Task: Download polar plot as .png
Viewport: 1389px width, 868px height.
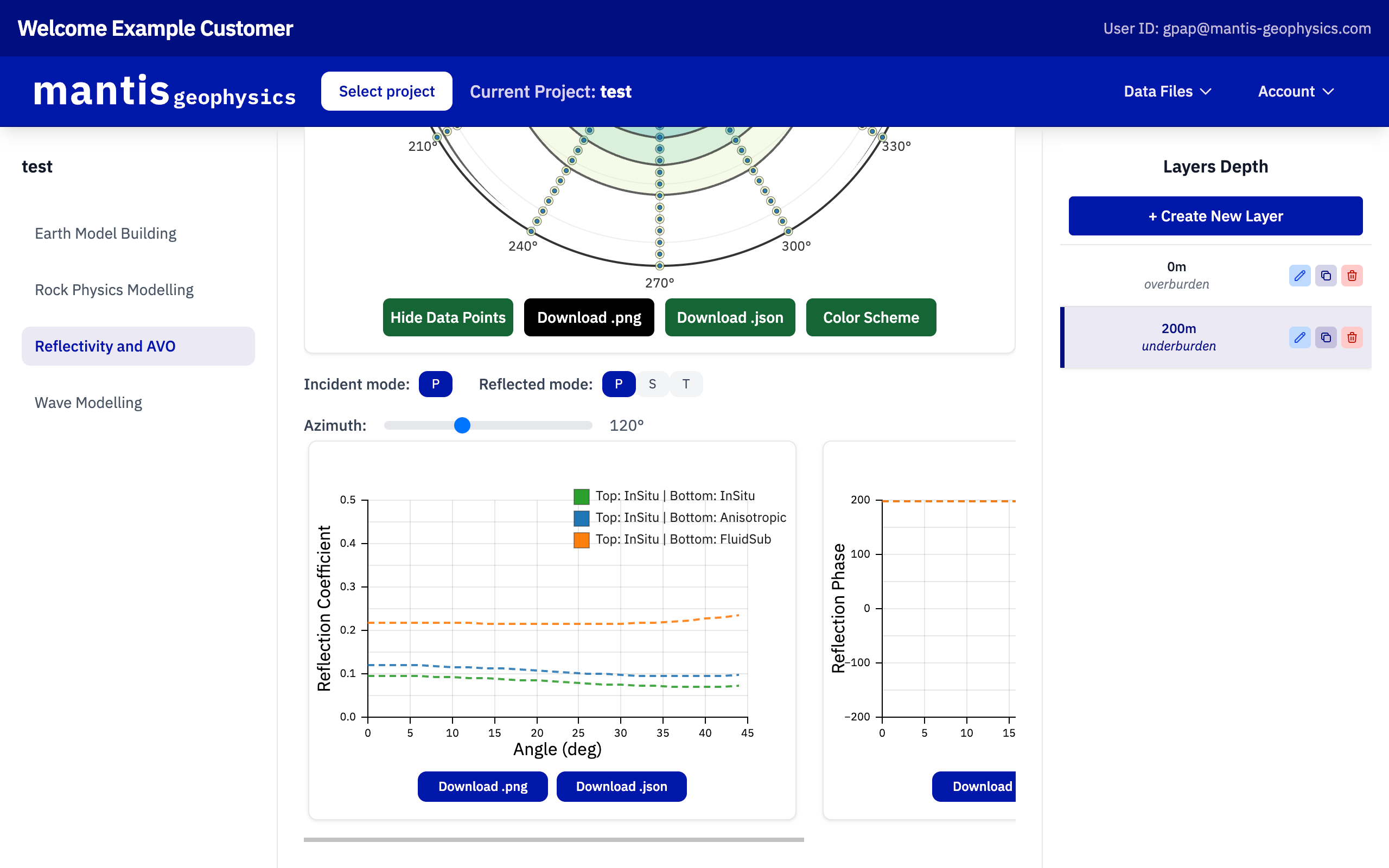Action: 589,317
